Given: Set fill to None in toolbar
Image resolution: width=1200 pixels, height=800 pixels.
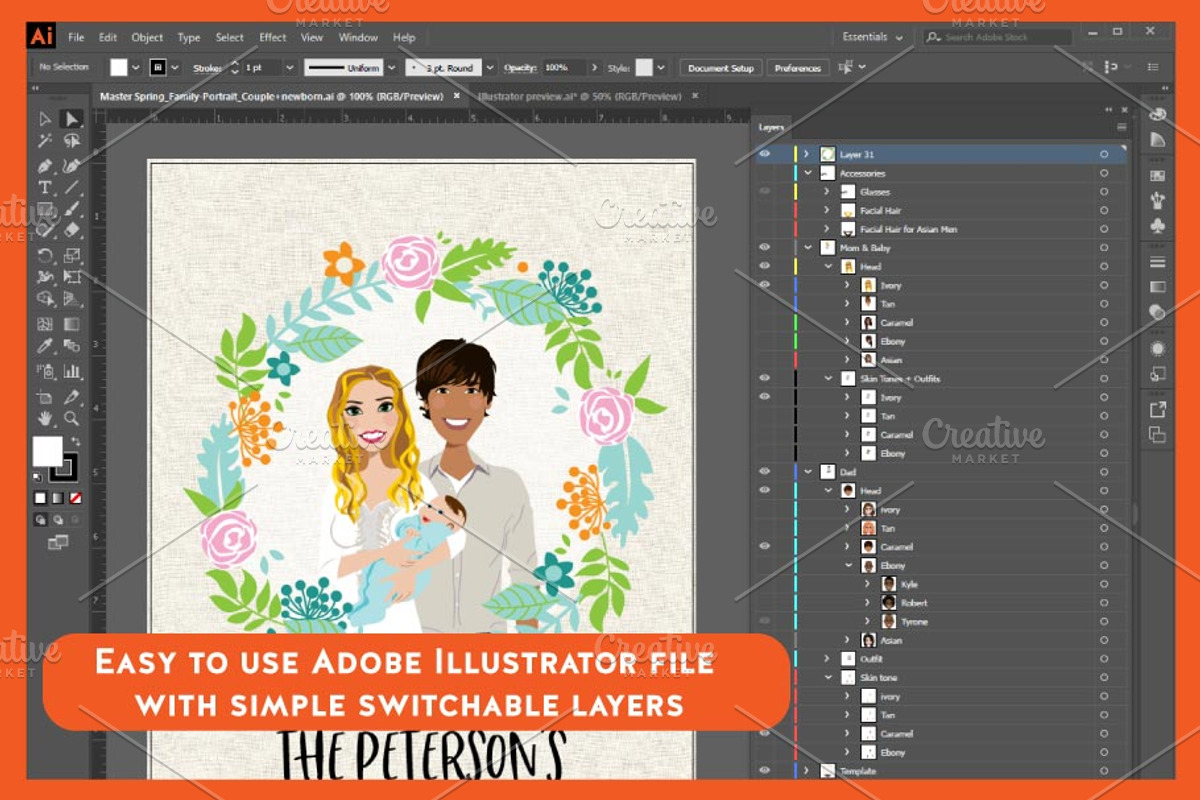Looking at the screenshot, I should click(75, 497).
